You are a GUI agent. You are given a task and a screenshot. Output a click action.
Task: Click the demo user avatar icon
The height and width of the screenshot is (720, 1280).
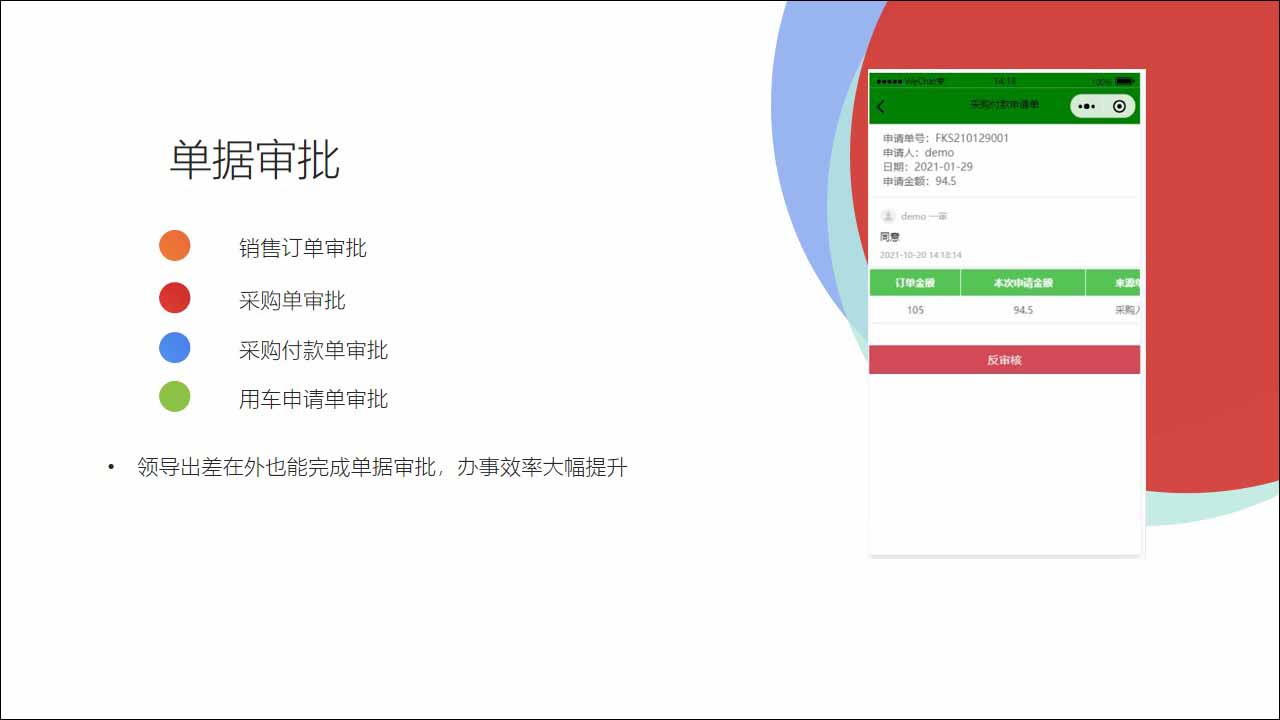pyautogui.click(x=888, y=216)
